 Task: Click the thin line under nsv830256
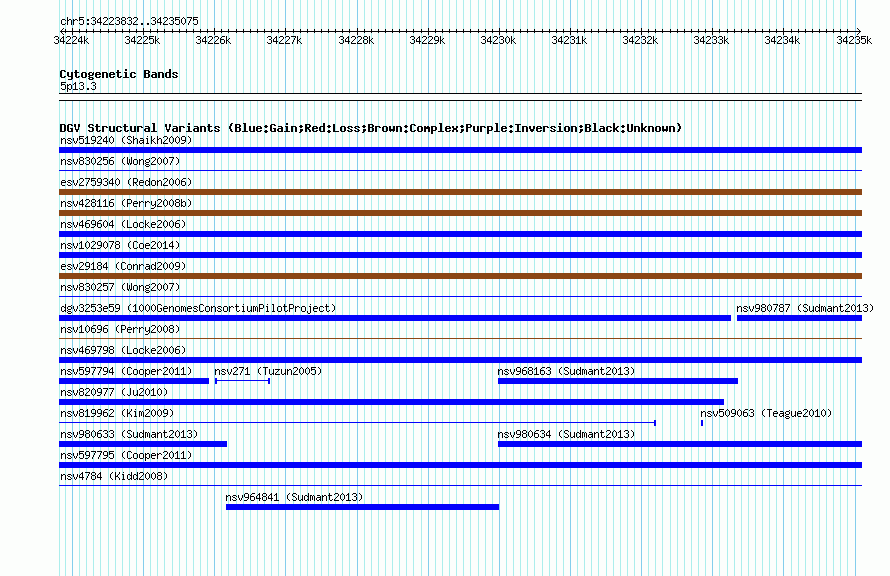coord(460,170)
